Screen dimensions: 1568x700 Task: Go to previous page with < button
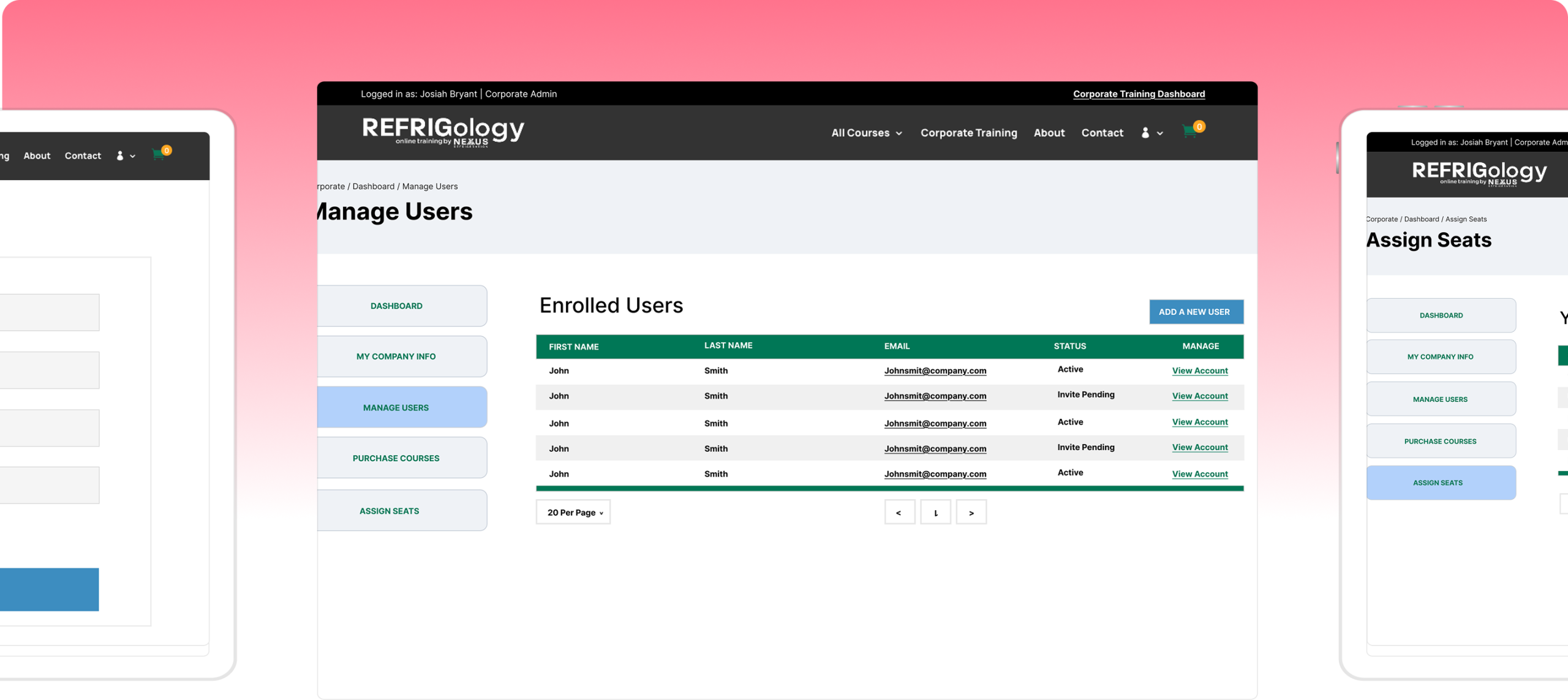pos(899,513)
